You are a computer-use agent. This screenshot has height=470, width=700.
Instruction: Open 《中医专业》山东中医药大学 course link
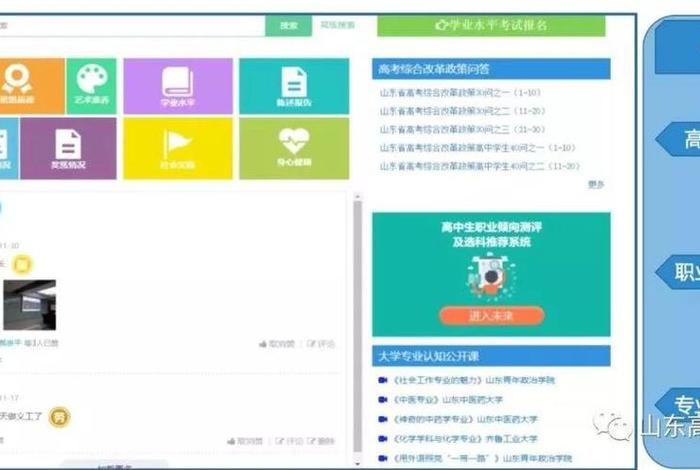(447, 399)
